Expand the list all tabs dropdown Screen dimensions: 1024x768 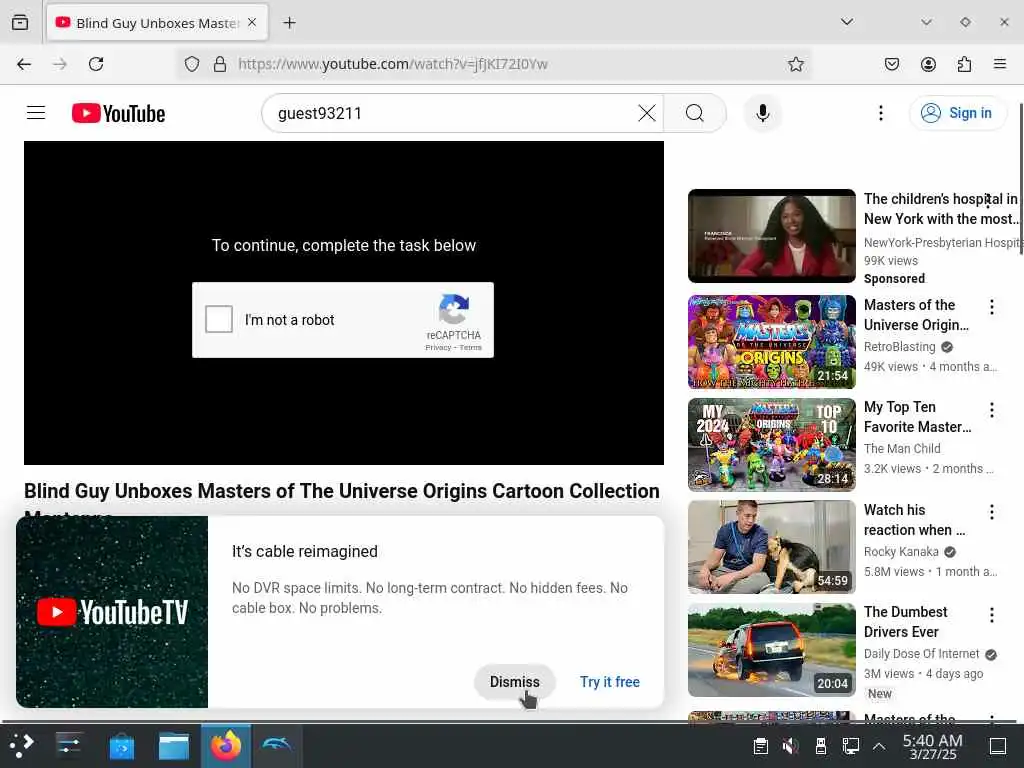[x=847, y=22]
